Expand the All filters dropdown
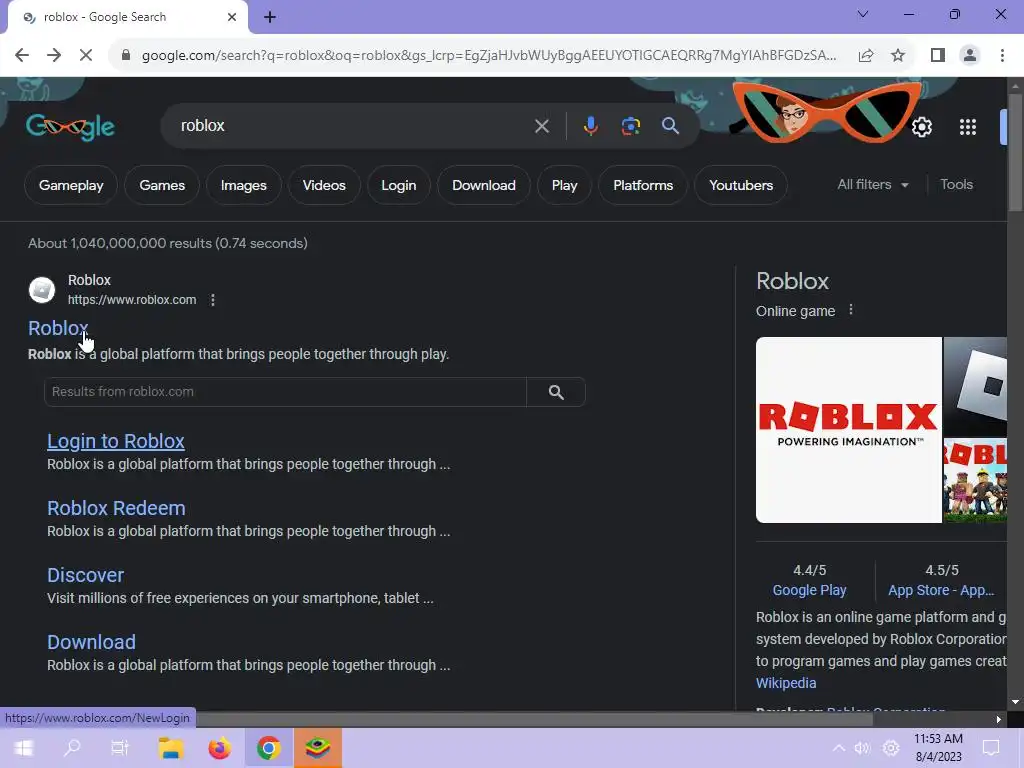This screenshot has height=768, width=1024. point(872,185)
